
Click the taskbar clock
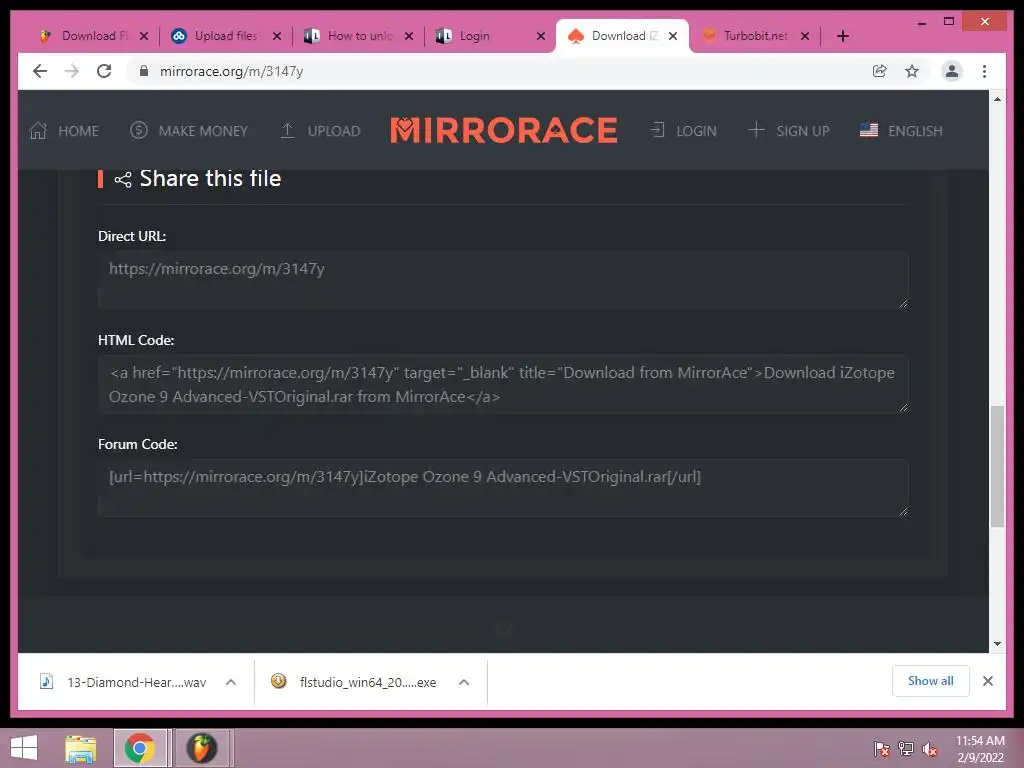[x=980, y=749]
